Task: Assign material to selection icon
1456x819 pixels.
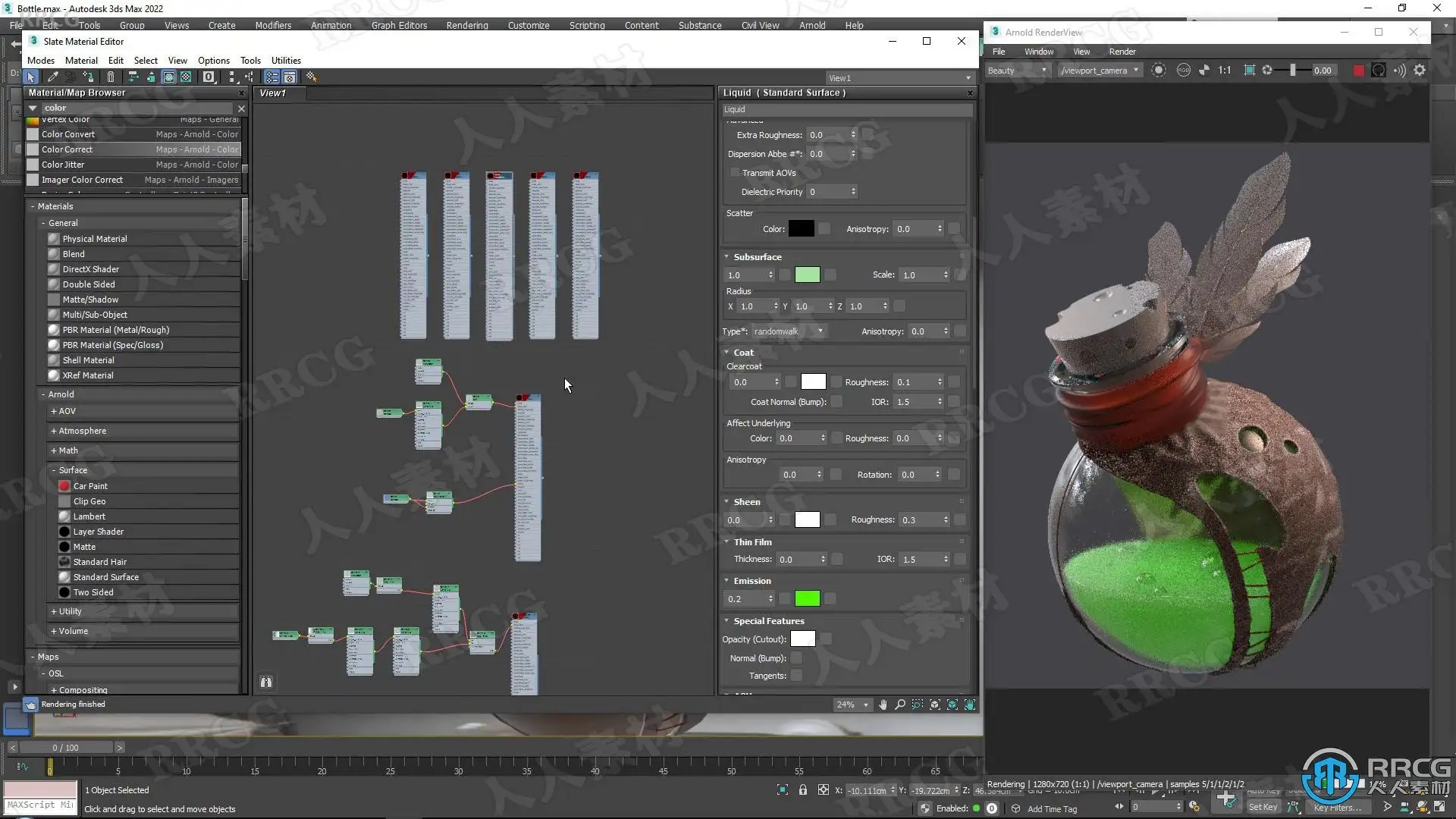Action: [x=89, y=77]
